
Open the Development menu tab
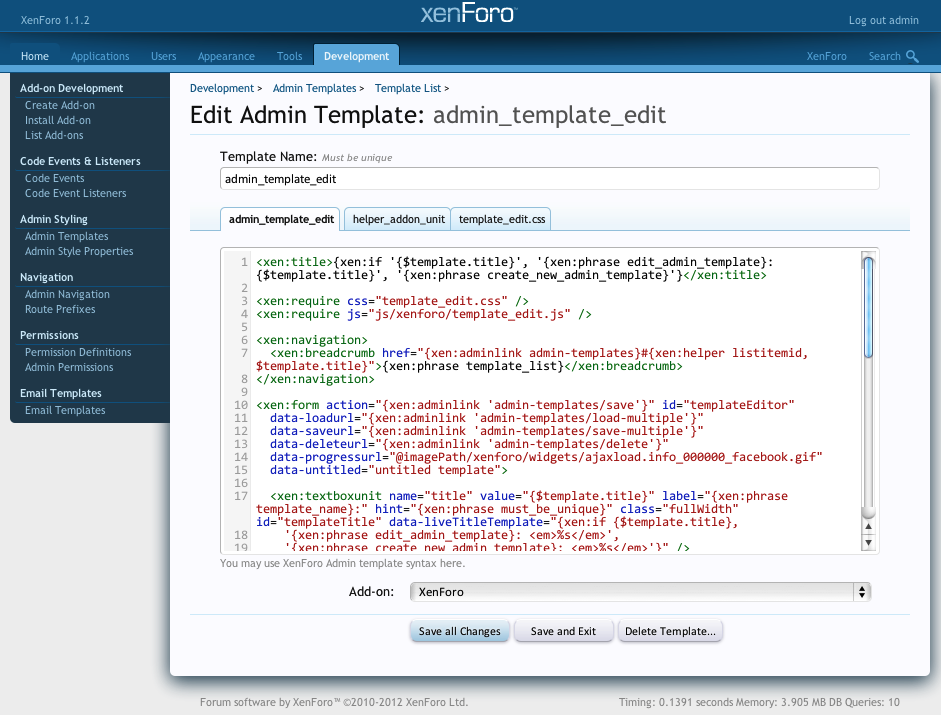356,56
